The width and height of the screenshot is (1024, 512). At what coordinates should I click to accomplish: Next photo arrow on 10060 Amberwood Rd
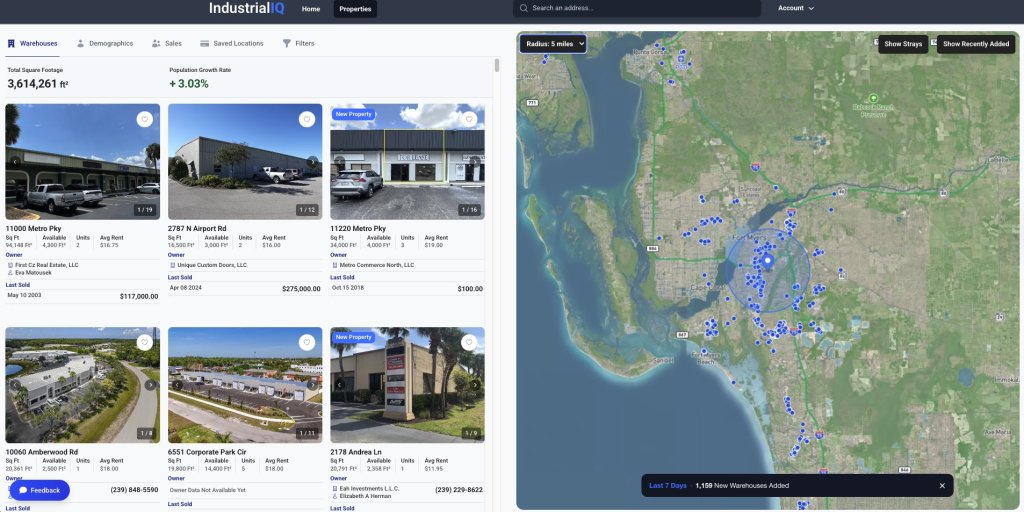[150, 384]
